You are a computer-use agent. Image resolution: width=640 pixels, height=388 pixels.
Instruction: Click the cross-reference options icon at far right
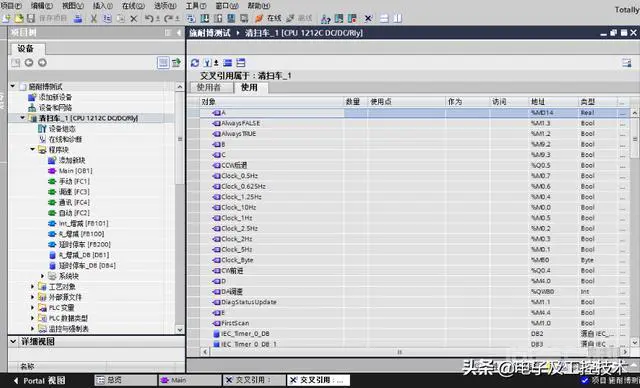(x=627, y=62)
